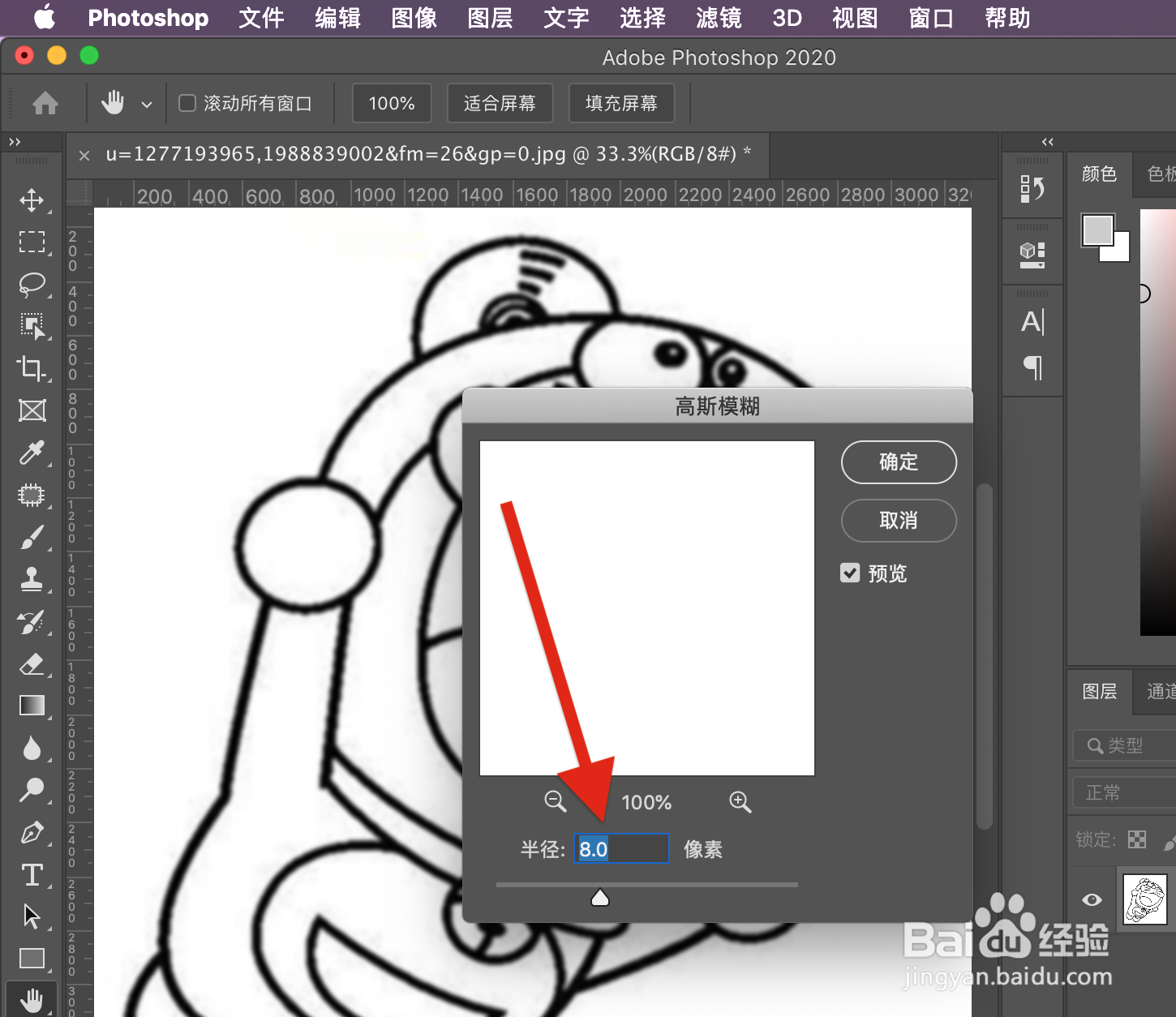The image size is (1176, 1017).
Task: Toggle layer visibility eye icon
Action: click(1092, 899)
